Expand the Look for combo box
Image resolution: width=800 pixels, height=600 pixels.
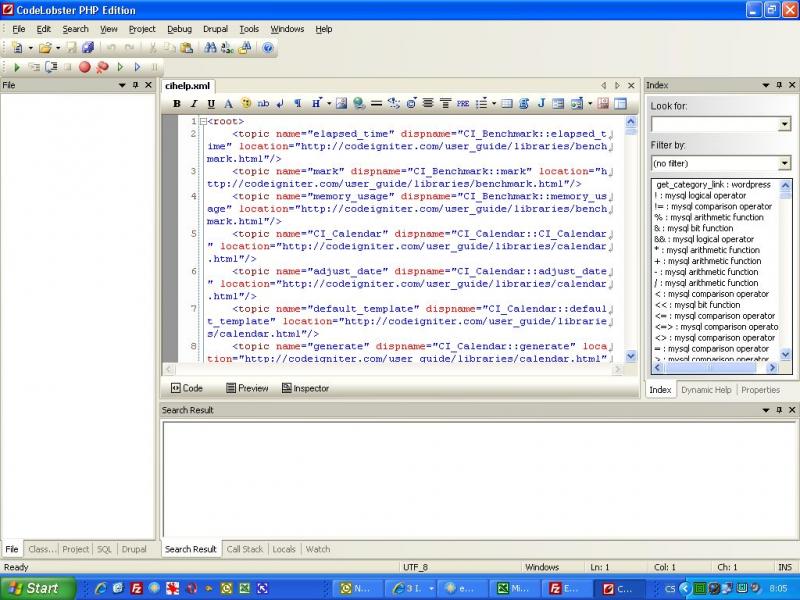point(784,124)
